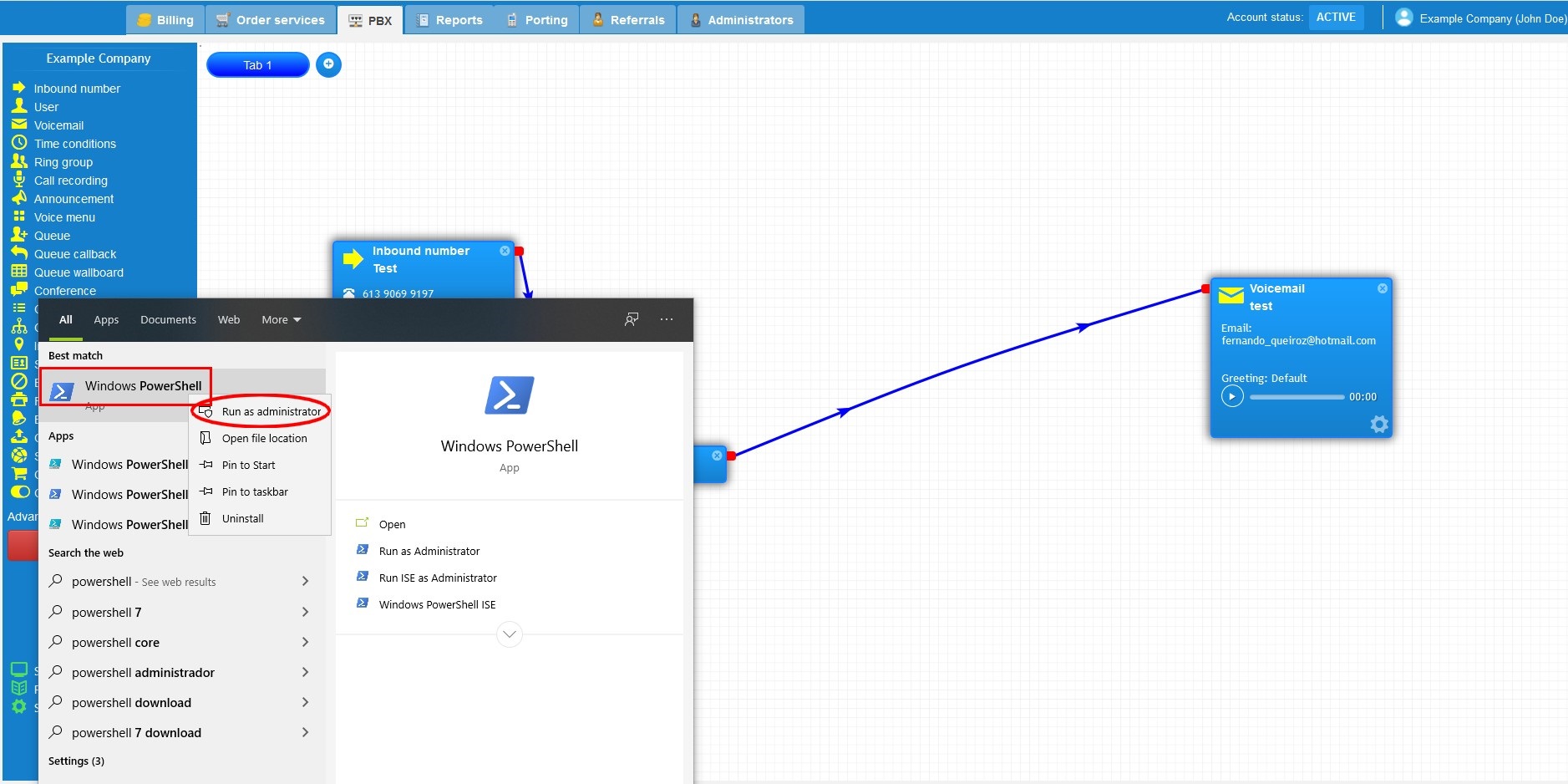Play the Default greeting on Voicemail node

(1231, 396)
